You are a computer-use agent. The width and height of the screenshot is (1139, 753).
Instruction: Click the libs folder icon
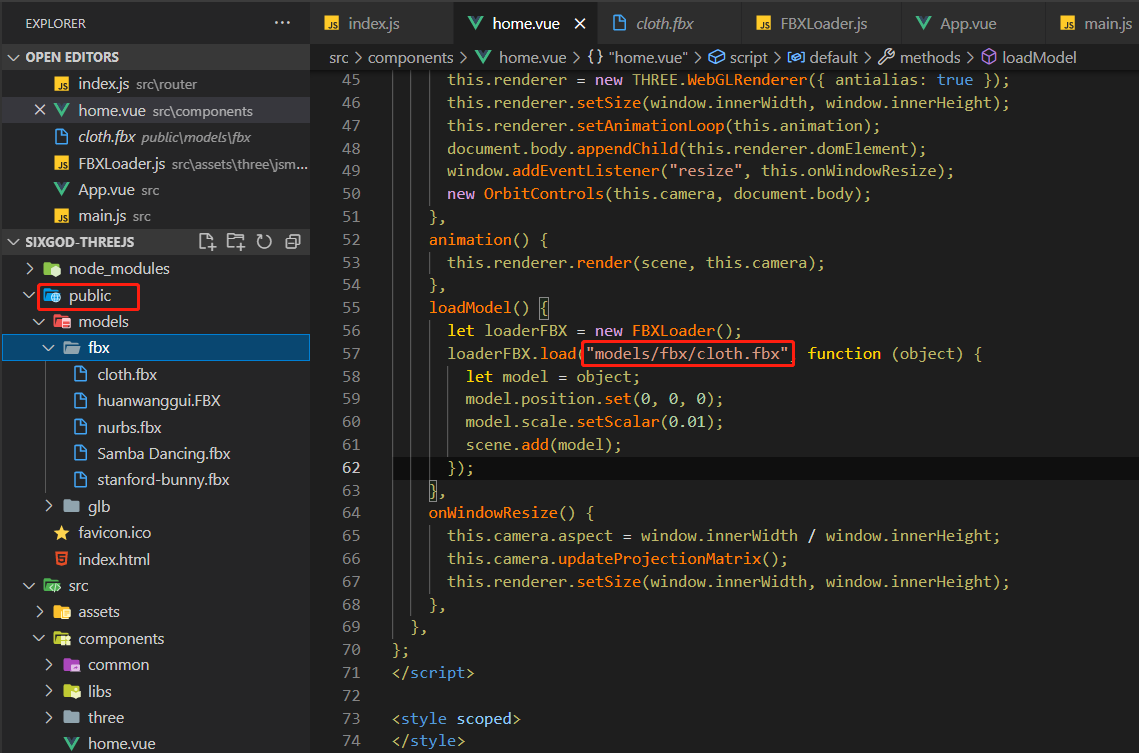72,691
